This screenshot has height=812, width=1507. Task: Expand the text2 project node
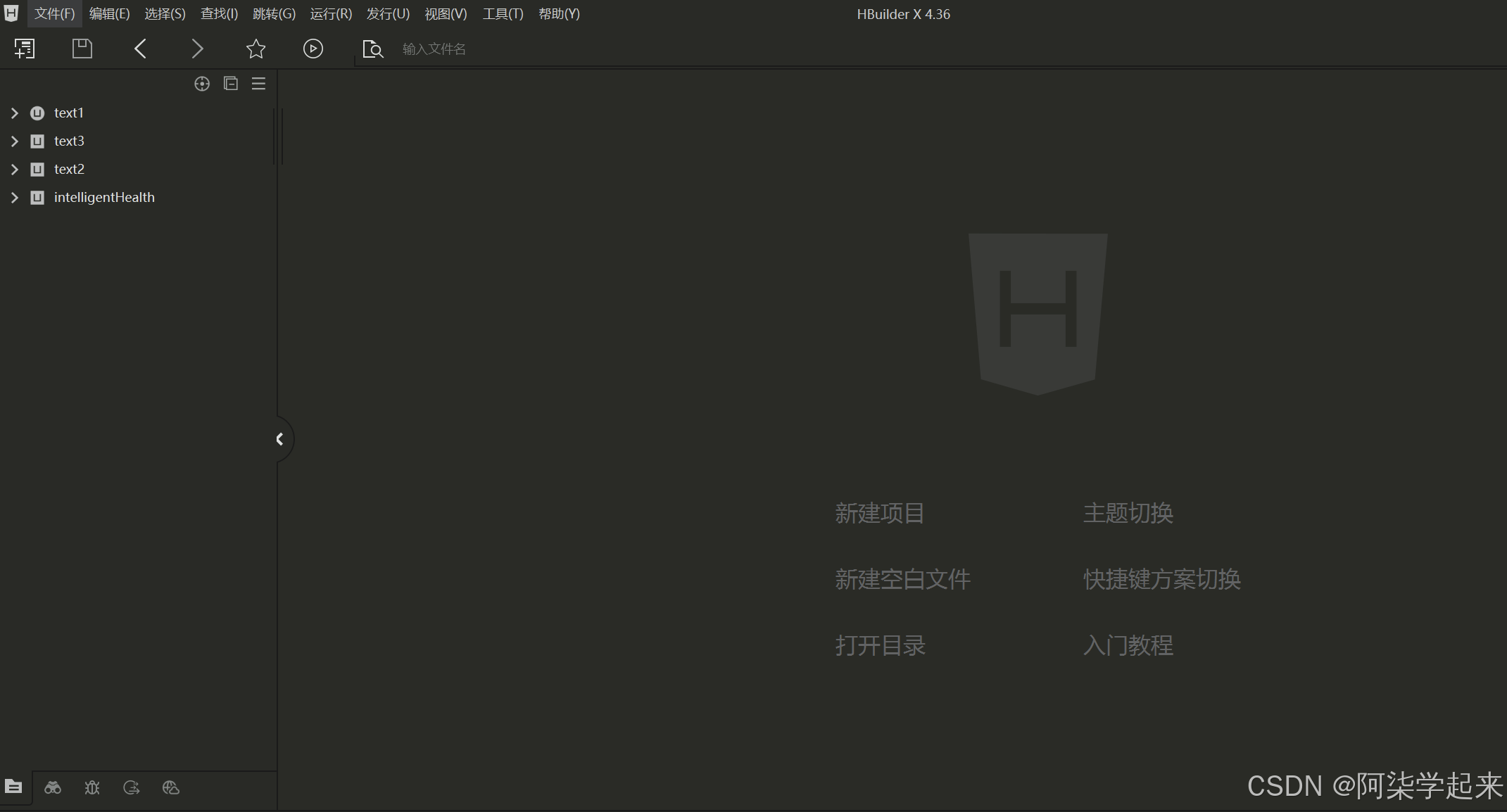point(15,169)
